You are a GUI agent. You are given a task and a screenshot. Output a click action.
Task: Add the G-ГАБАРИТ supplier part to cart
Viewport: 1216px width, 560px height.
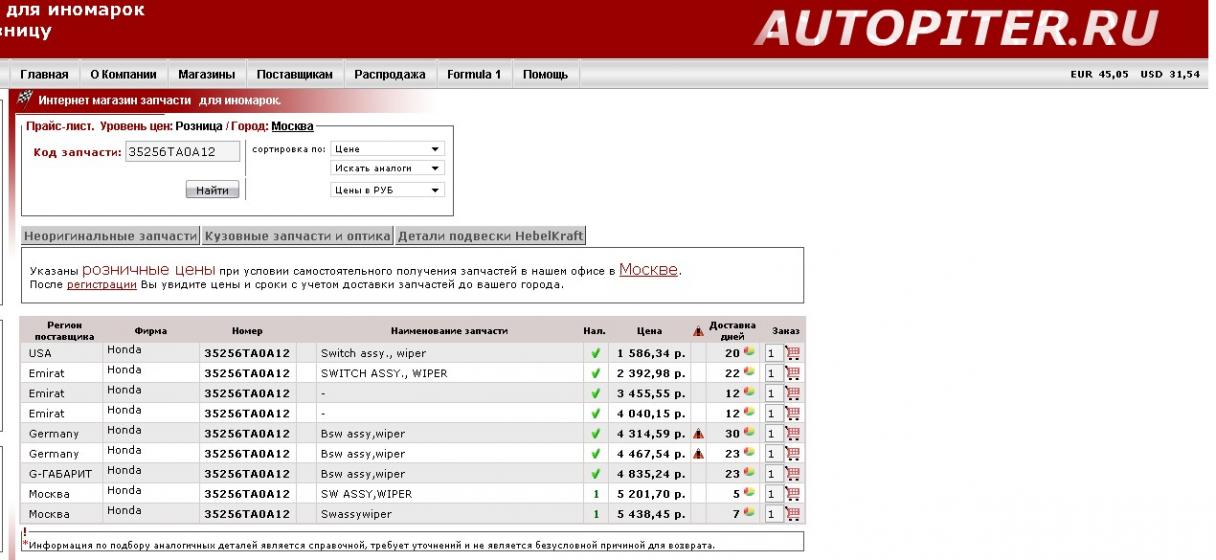click(x=793, y=474)
